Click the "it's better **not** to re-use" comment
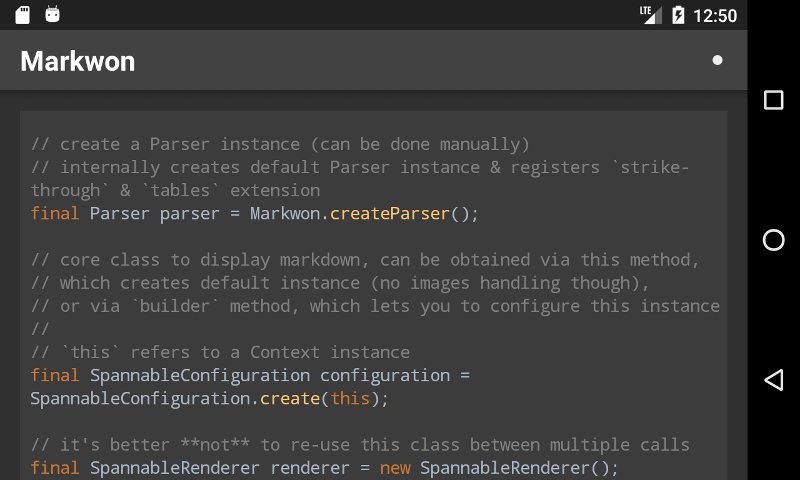This screenshot has width=800, height=480. 360,445
